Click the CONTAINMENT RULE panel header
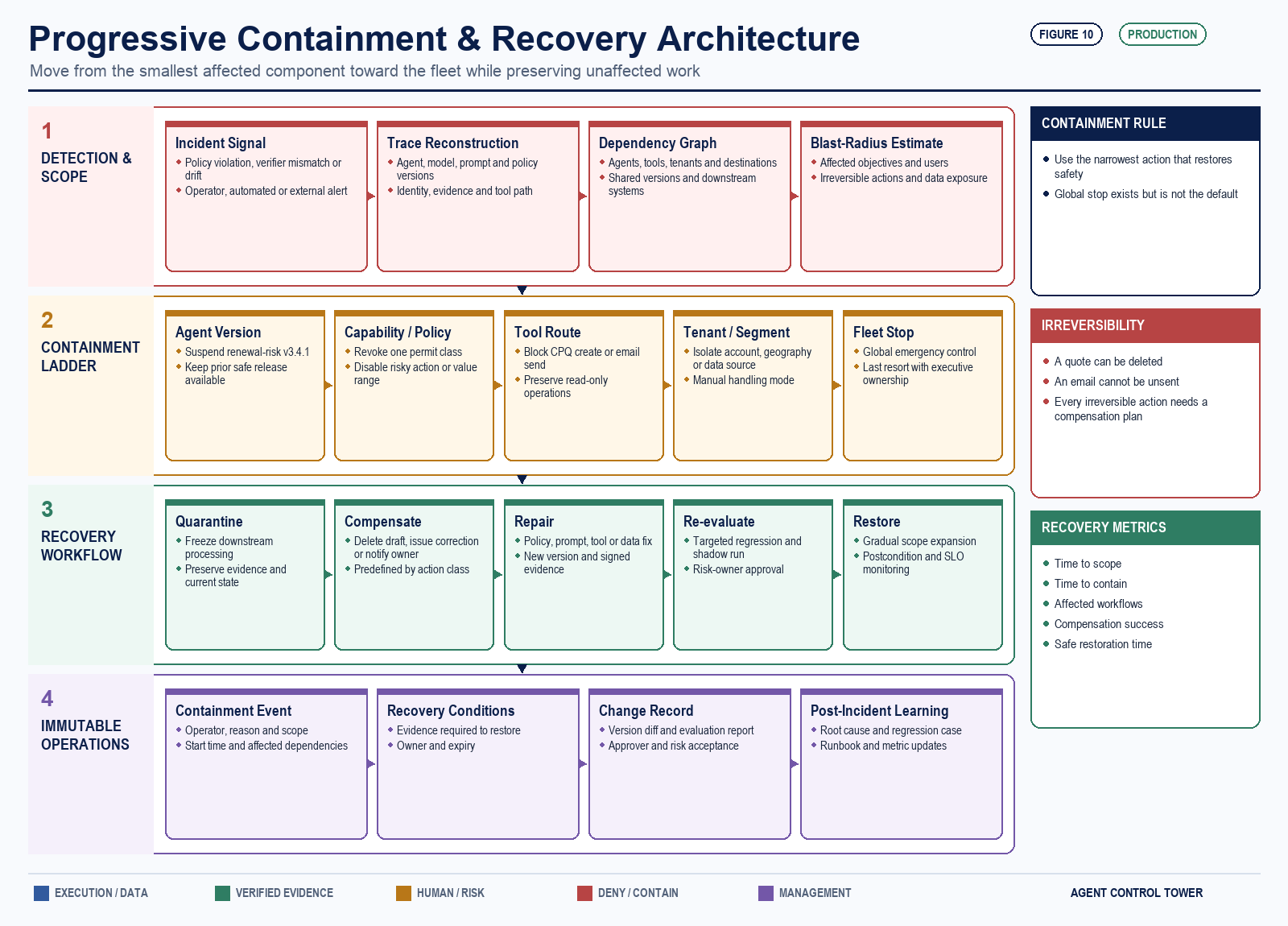Image resolution: width=1288 pixels, height=926 pixels. [1146, 123]
